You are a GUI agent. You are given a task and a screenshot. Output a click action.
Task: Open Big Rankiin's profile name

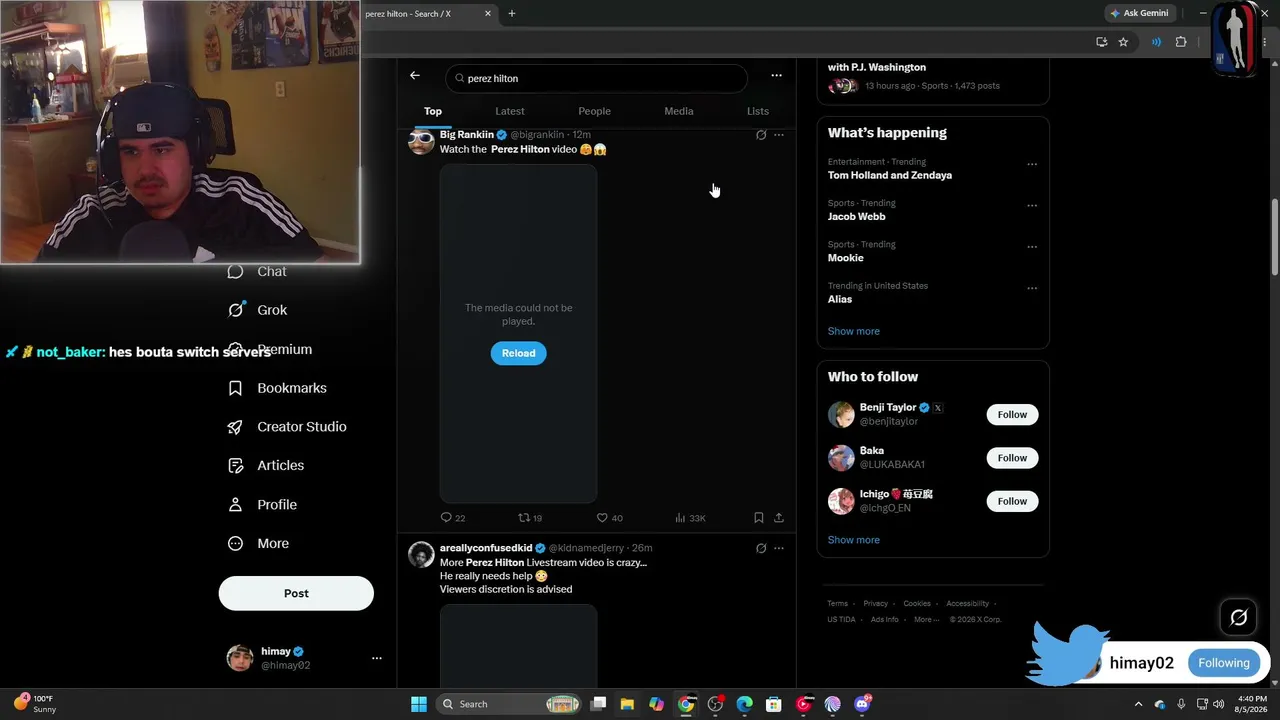tap(467, 135)
